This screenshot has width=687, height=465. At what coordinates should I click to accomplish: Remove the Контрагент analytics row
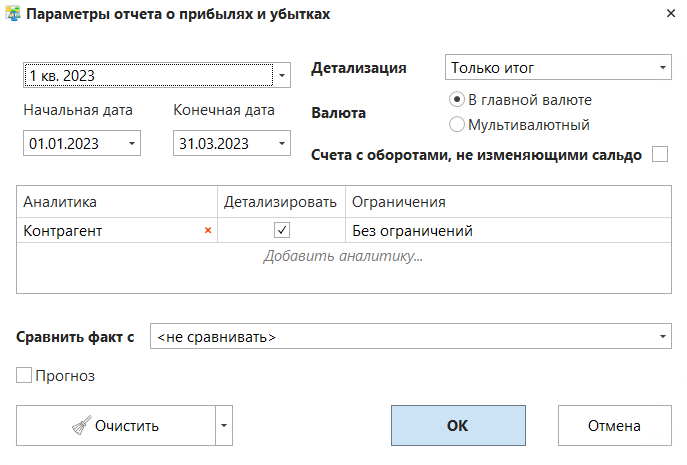(208, 231)
